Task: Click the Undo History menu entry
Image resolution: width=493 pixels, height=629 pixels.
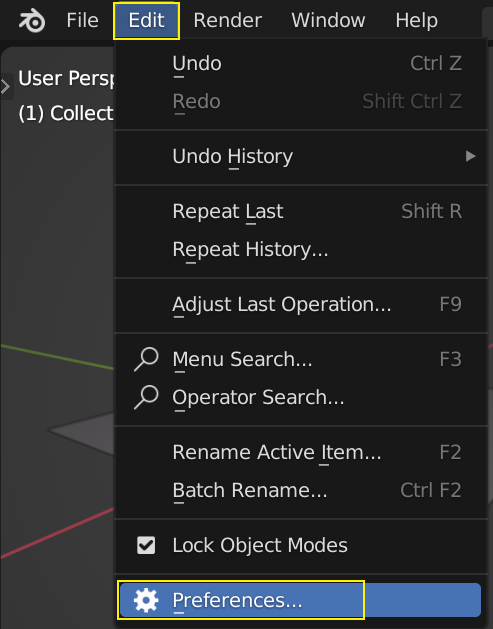Action: pyautogui.click(x=301, y=156)
